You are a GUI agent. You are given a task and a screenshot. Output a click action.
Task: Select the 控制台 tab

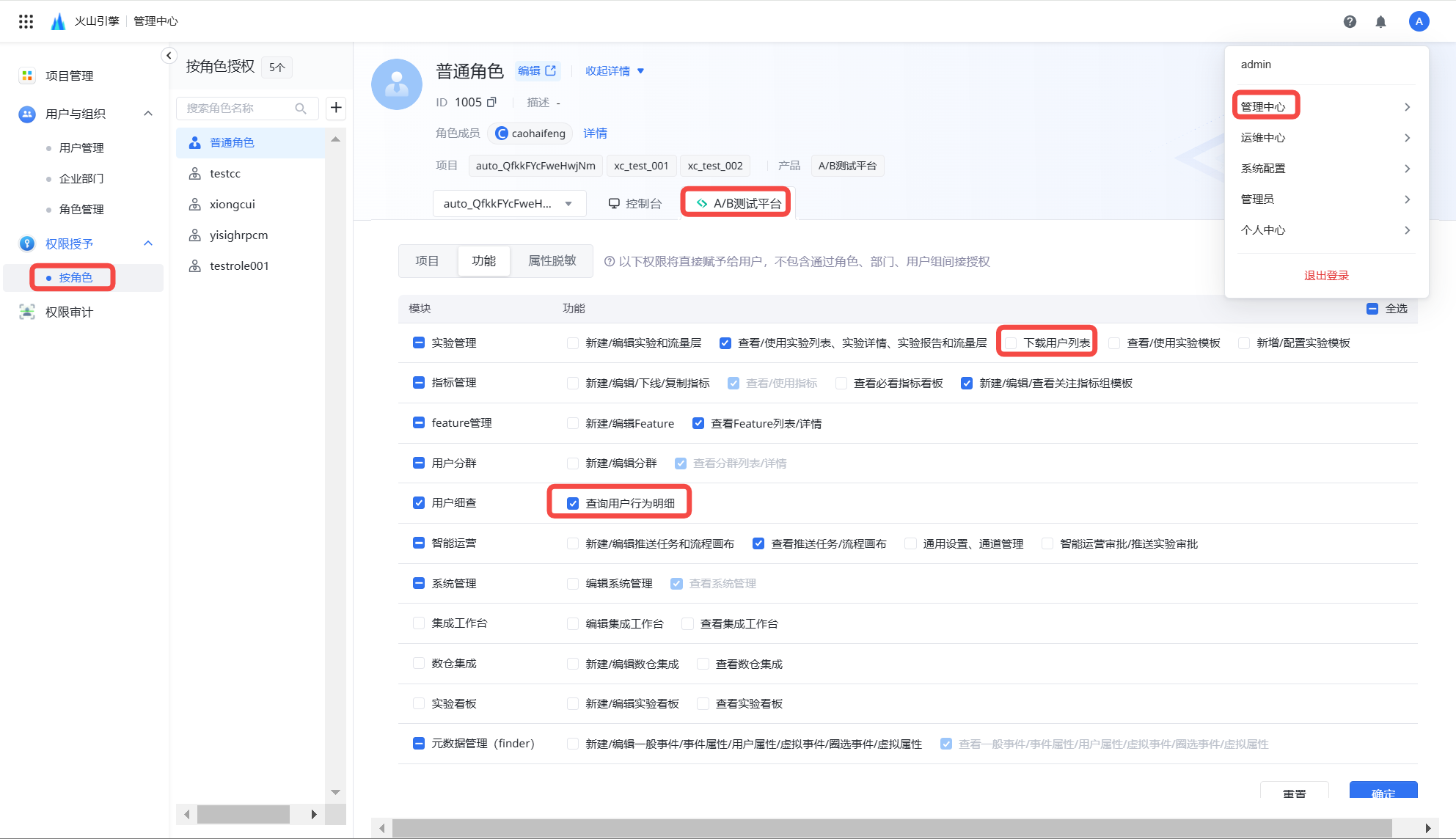coord(634,203)
